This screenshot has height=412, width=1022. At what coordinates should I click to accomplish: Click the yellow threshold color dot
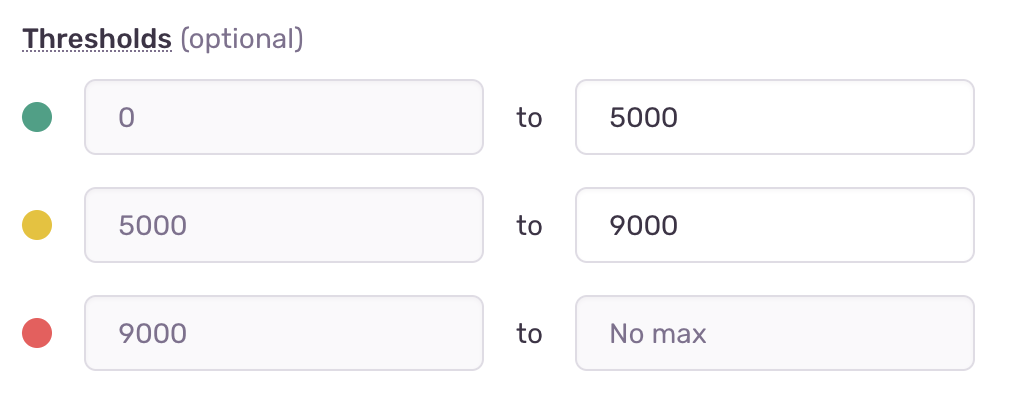(x=37, y=226)
